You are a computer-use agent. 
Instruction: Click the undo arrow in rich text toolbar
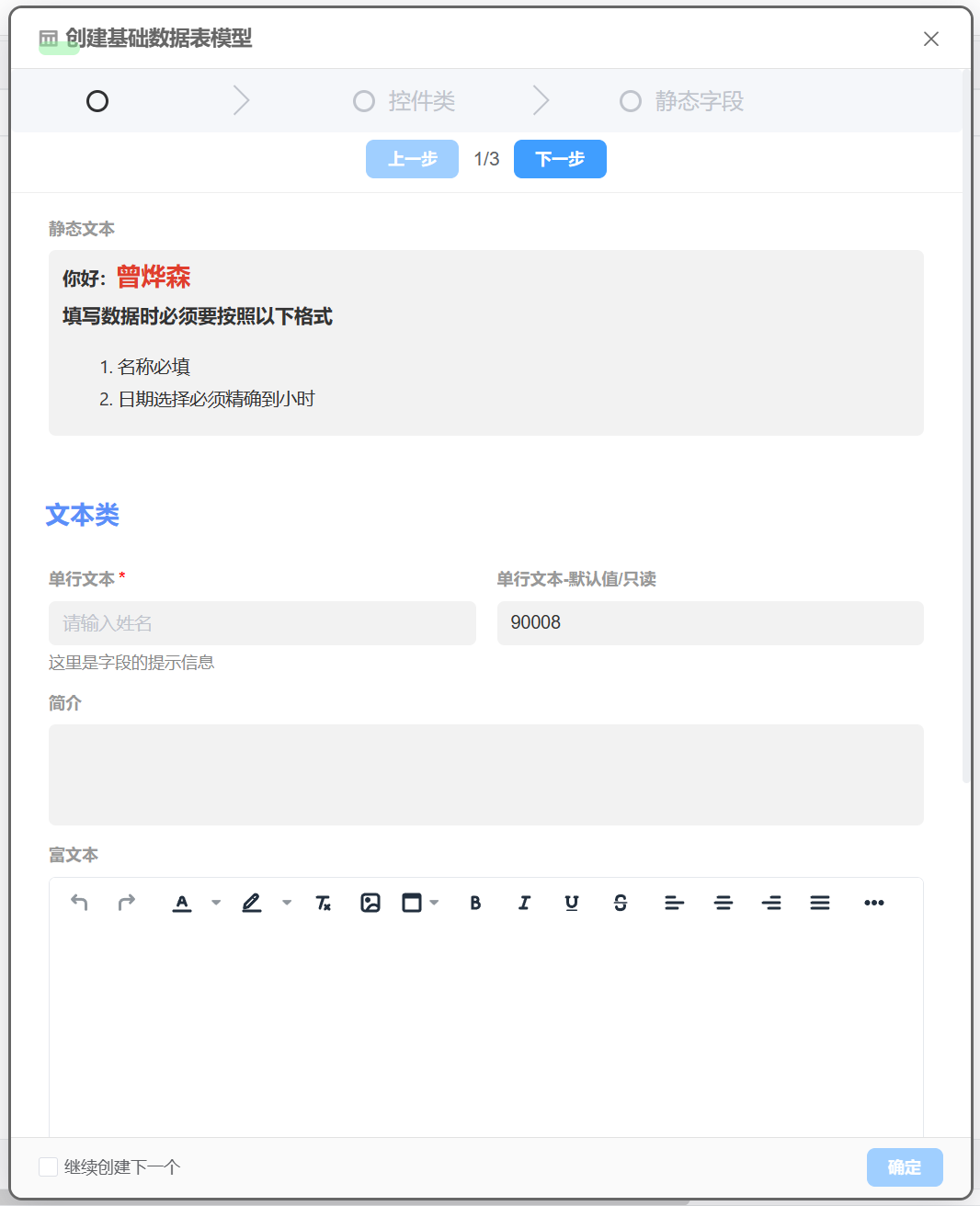pyautogui.click(x=79, y=903)
